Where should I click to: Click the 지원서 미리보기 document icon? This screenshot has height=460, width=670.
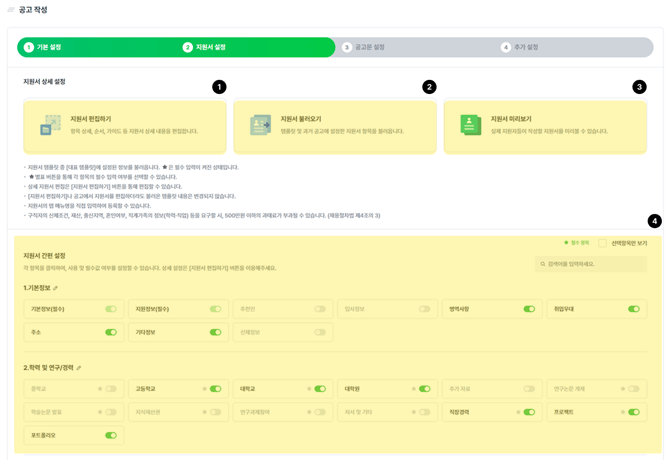(x=470, y=125)
